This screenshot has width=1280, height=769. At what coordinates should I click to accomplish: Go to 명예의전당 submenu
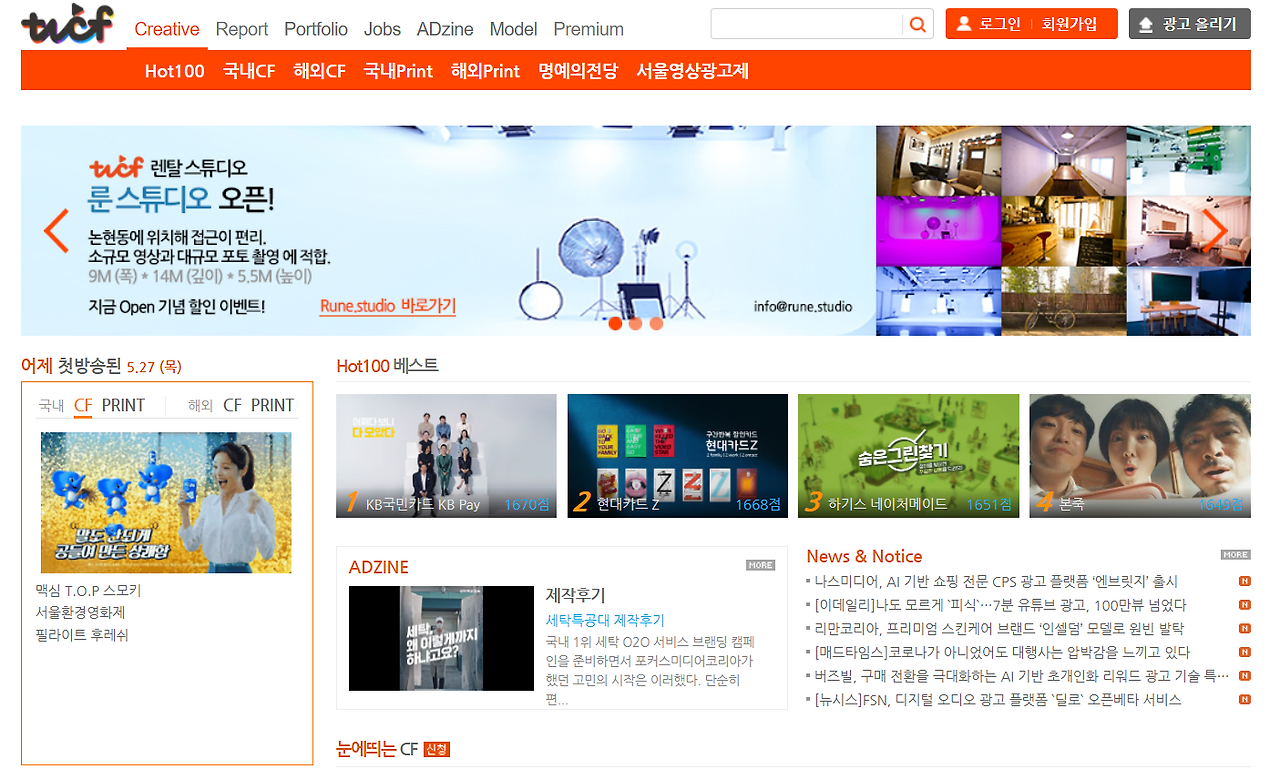click(x=578, y=71)
